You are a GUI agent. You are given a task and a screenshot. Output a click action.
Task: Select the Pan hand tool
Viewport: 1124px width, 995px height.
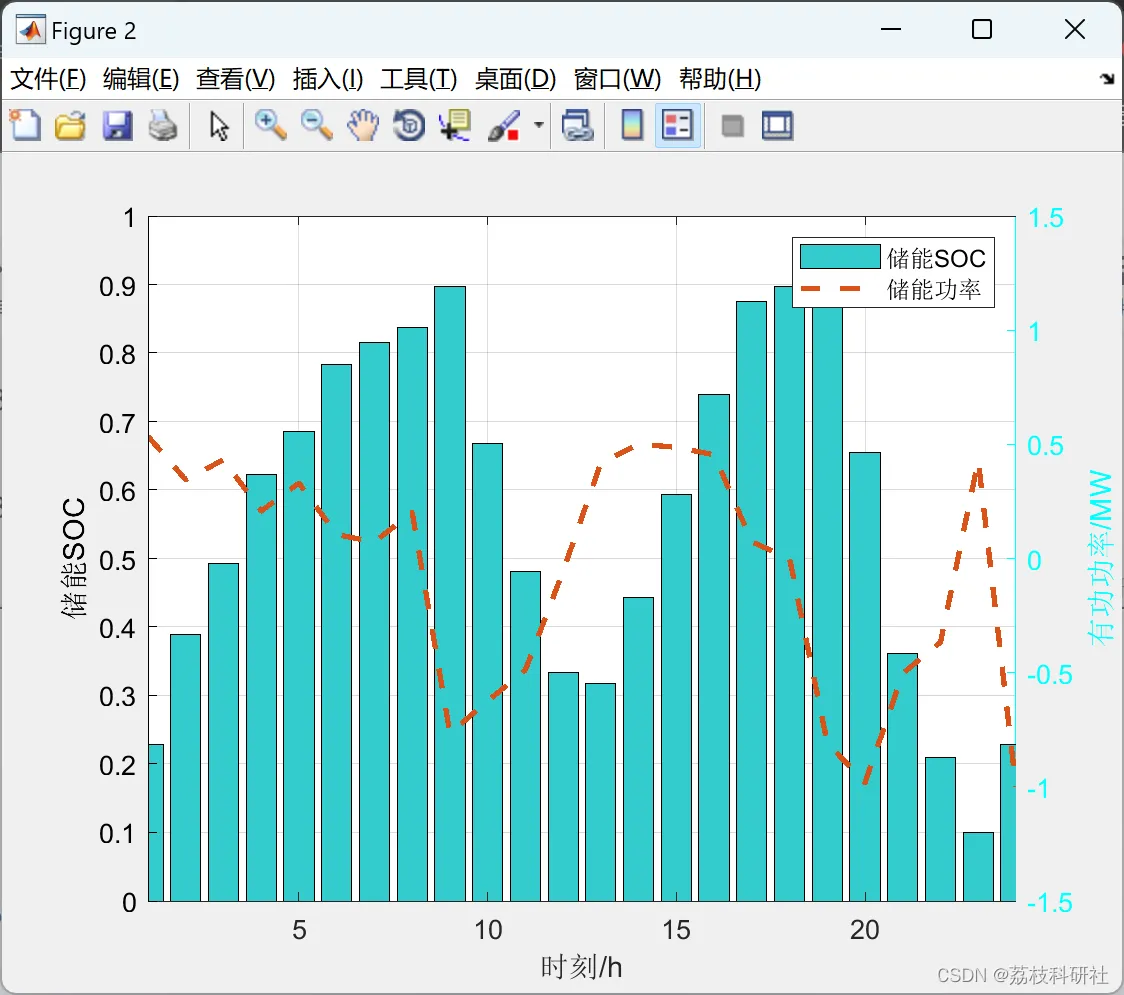click(363, 125)
